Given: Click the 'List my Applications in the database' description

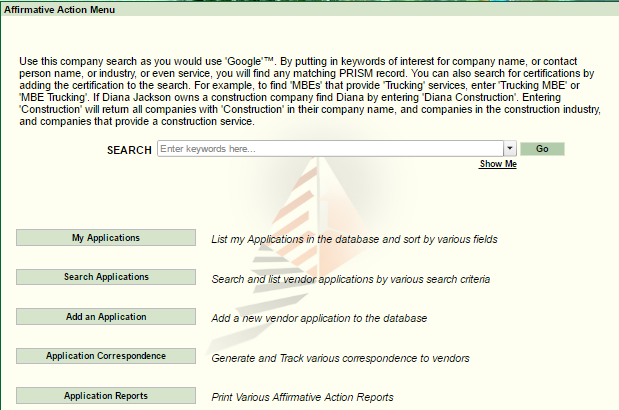Looking at the screenshot, I should coord(354,240).
